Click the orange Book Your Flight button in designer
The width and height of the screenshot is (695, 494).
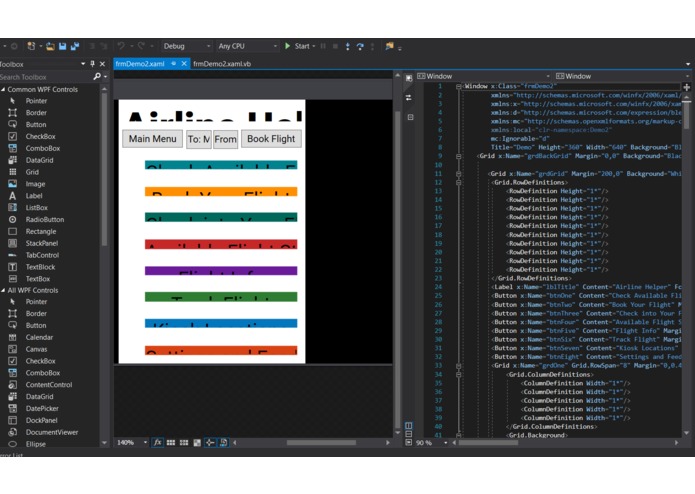click(221, 191)
